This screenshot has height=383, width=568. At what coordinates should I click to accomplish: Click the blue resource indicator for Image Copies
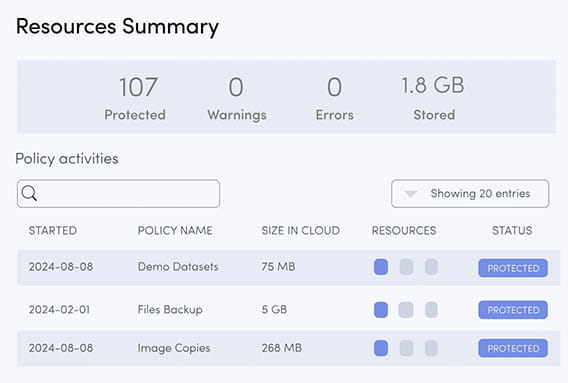[x=381, y=348]
